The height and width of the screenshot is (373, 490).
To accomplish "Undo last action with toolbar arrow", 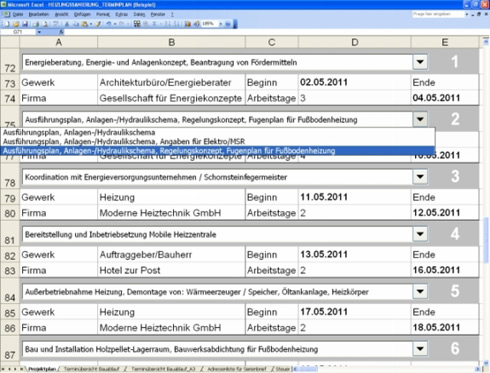I will click(x=108, y=24).
